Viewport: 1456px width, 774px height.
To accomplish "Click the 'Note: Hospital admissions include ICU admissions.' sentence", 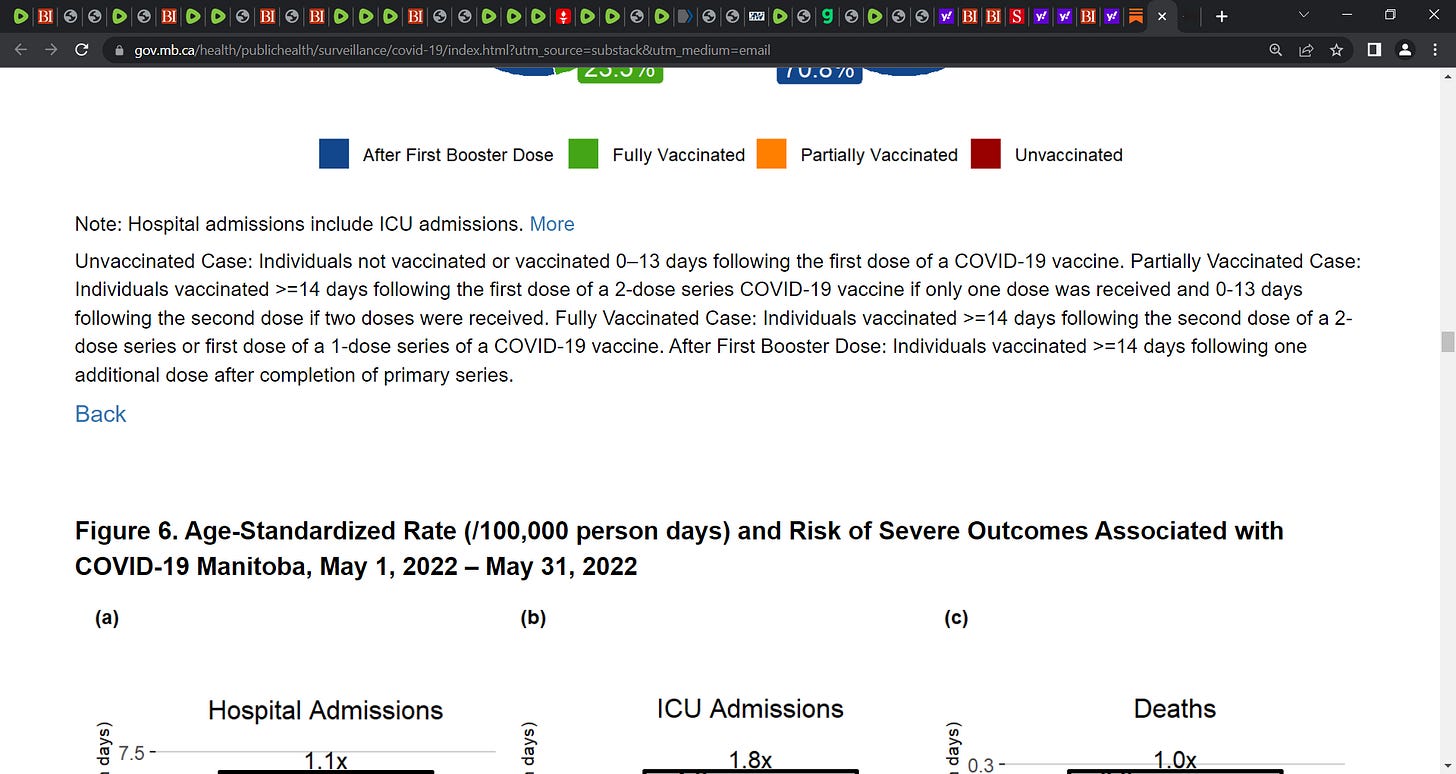I will click(299, 224).
